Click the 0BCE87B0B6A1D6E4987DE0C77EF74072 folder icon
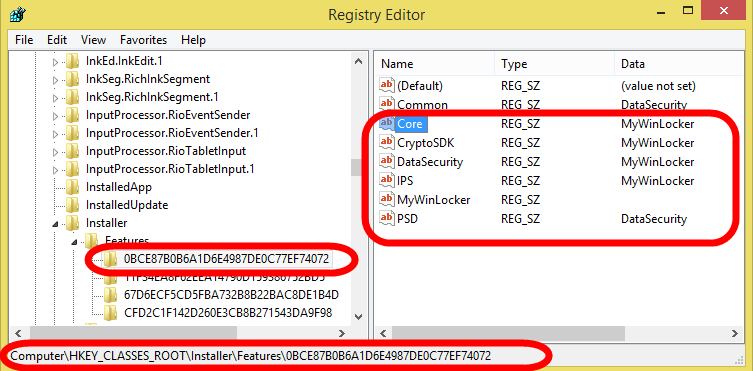This screenshot has height=371, width=753. tap(110, 259)
